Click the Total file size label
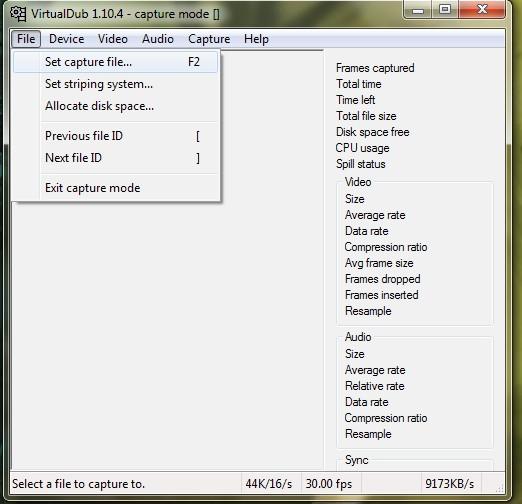This screenshot has width=522, height=504. point(366,116)
